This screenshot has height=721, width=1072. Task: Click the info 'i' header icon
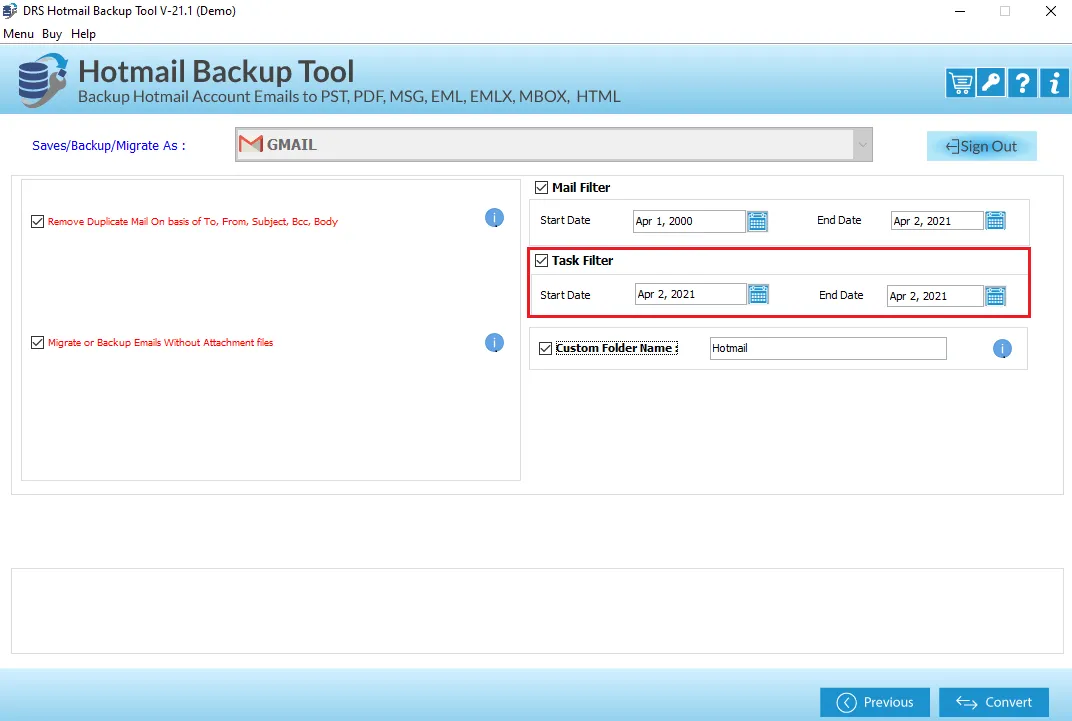(x=1054, y=83)
